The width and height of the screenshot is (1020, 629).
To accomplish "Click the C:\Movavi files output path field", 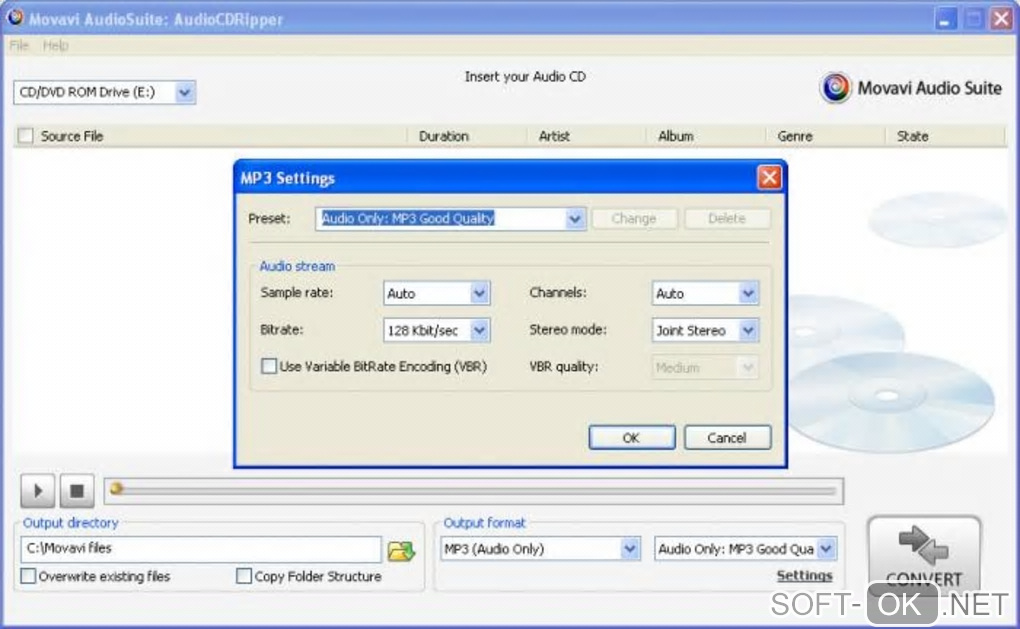I will pyautogui.click(x=201, y=549).
